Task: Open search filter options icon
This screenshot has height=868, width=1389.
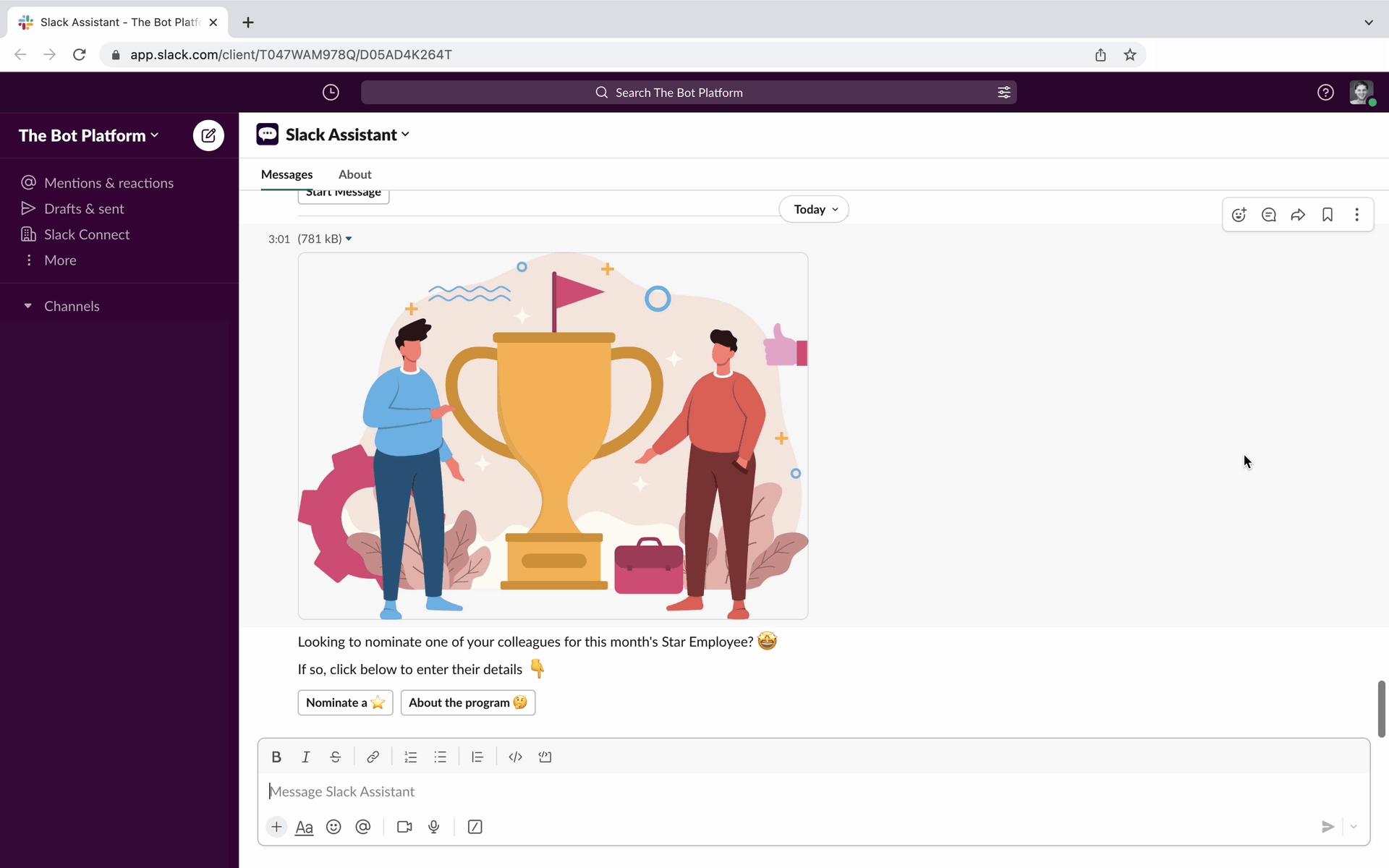Action: tap(1004, 93)
